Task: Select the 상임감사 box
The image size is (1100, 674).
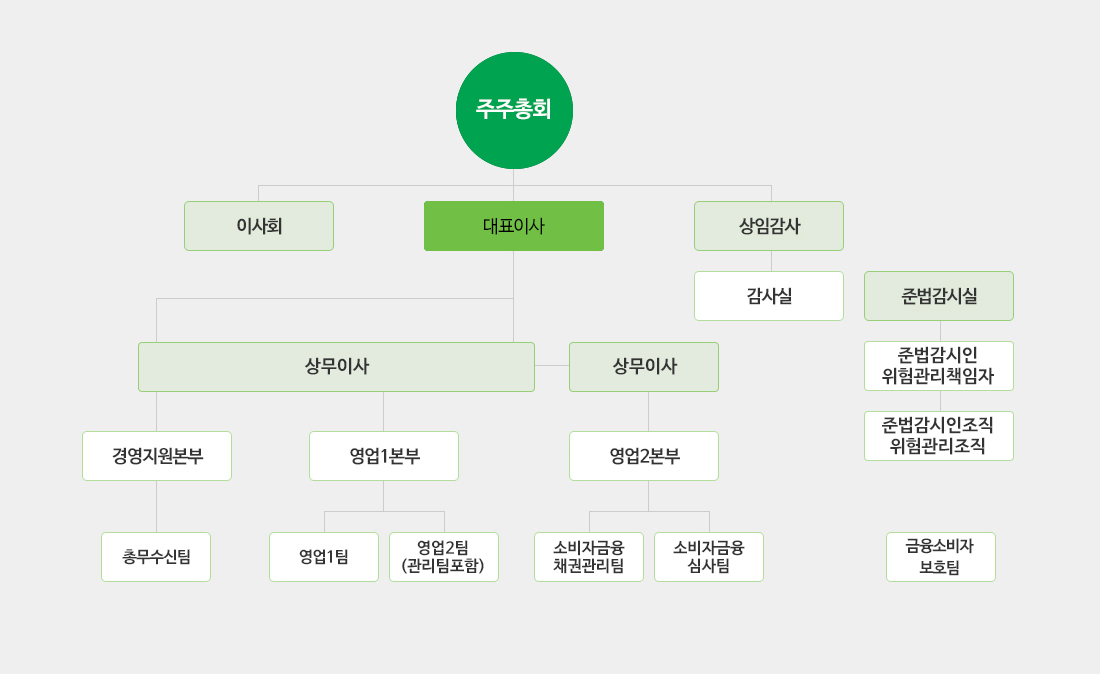Action: coord(769,226)
